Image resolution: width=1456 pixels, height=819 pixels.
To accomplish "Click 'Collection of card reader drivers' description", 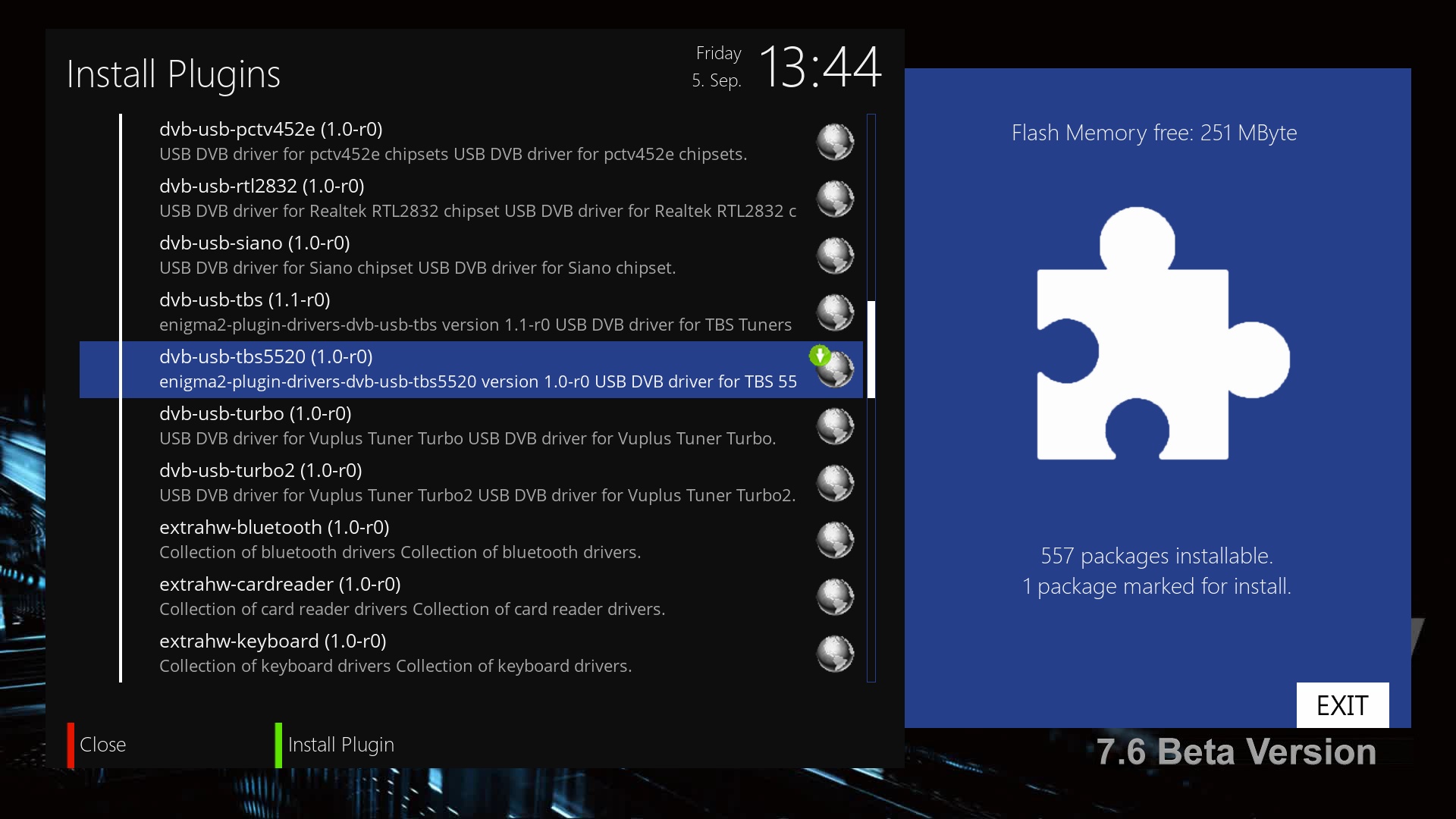I will click(x=412, y=609).
